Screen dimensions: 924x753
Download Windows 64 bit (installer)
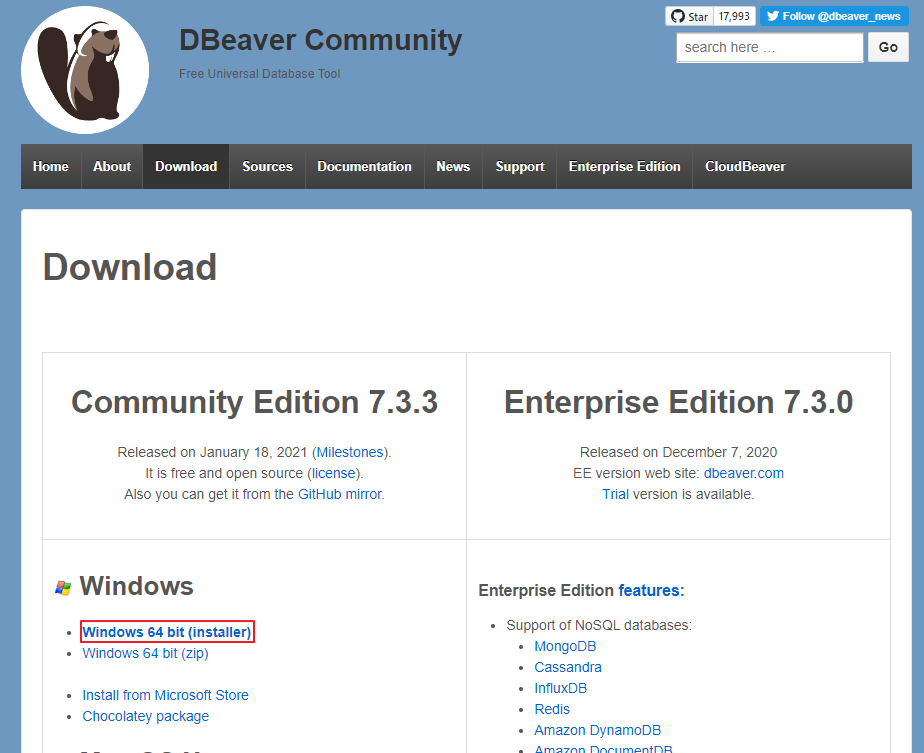167,632
